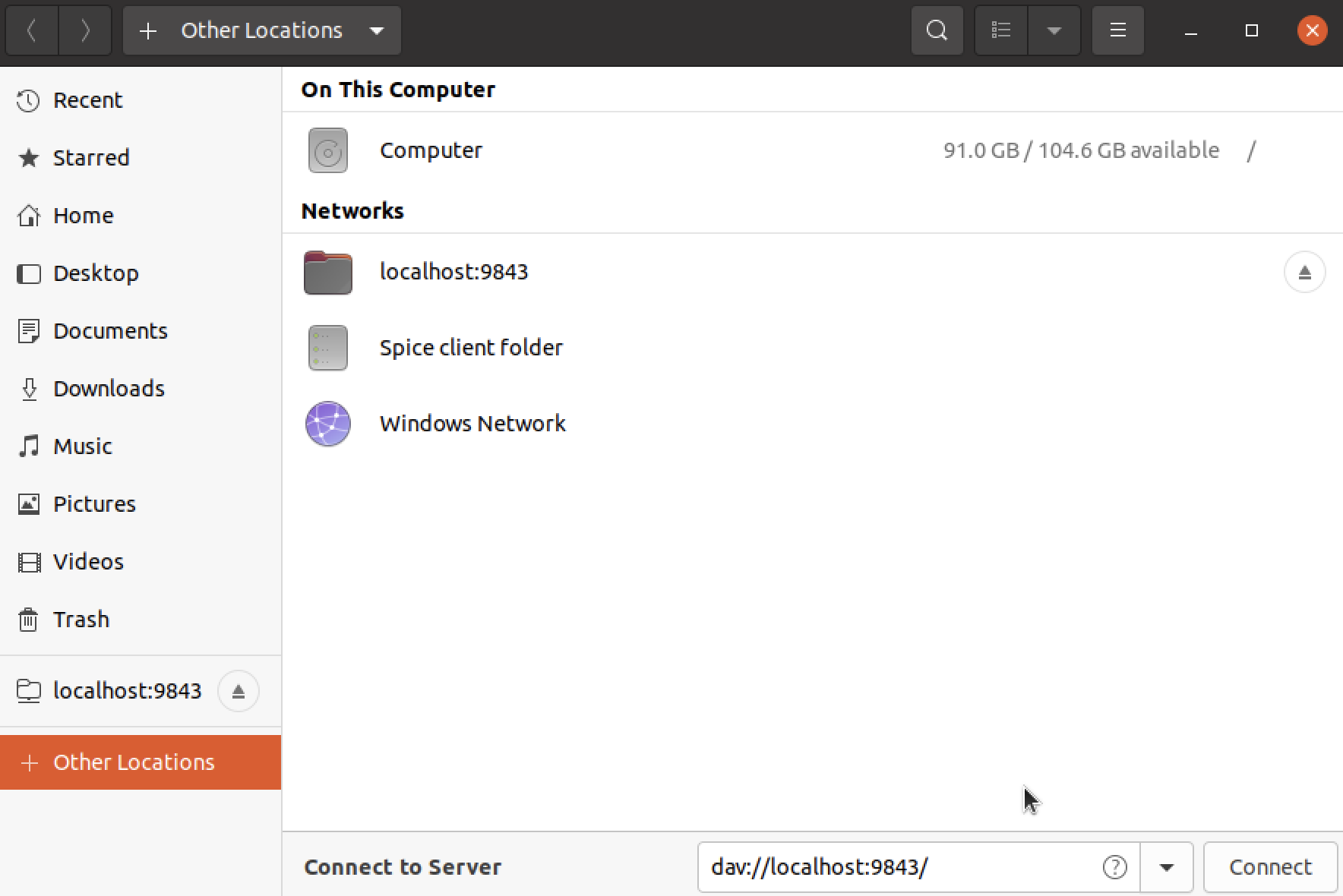Open Videos folder in sidebar
The height and width of the screenshot is (896, 1343).
click(x=141, y=562)
